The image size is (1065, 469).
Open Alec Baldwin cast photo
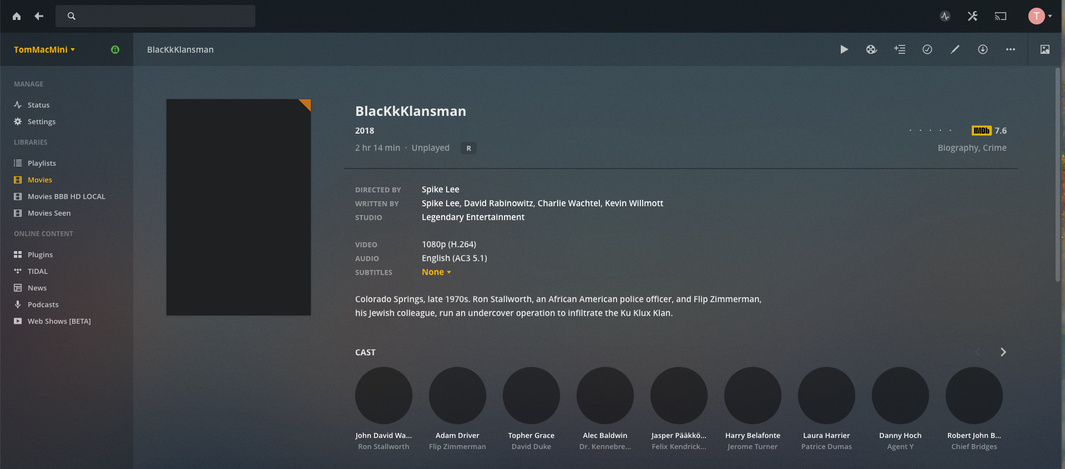(x=605, y=396)
